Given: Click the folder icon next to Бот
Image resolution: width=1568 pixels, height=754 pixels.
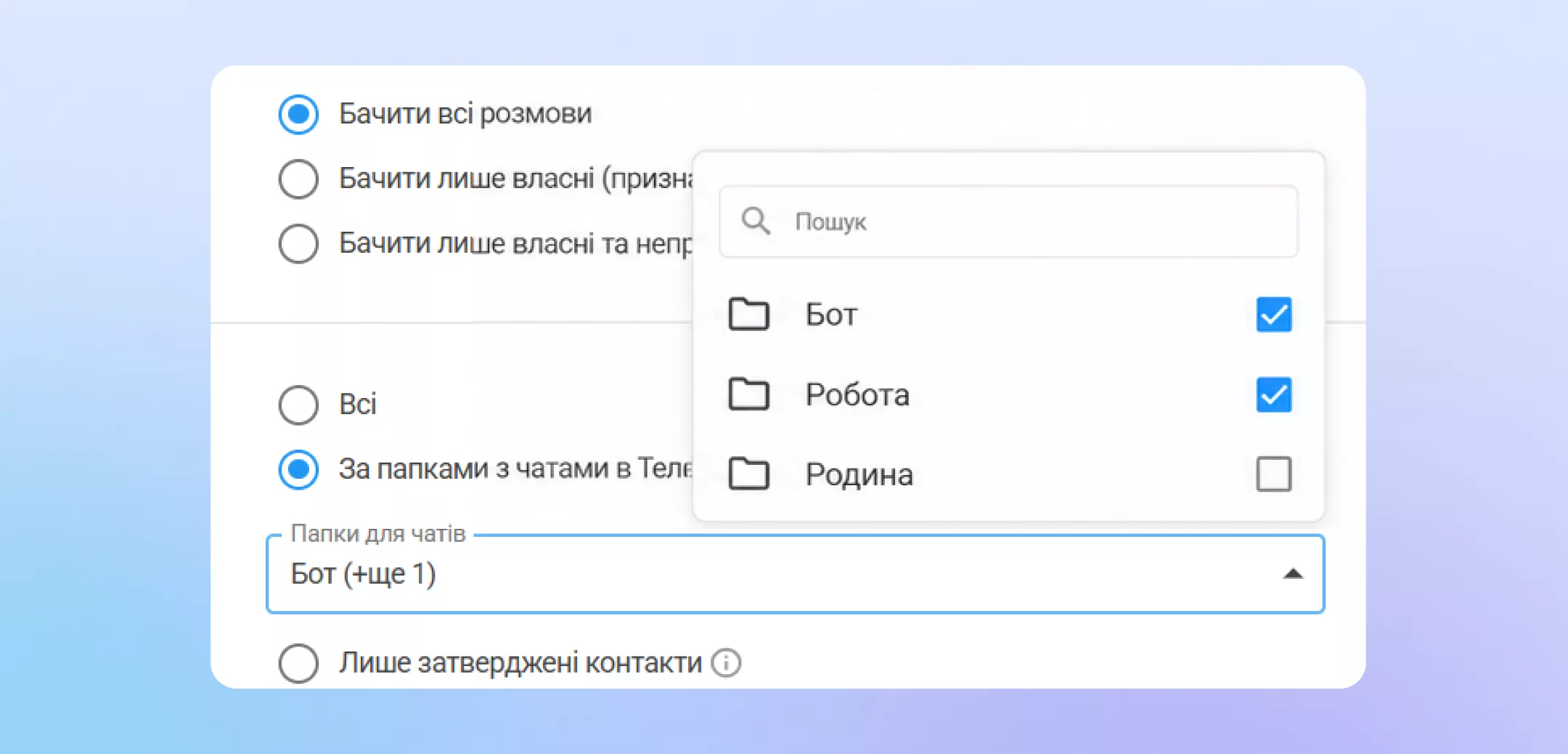Looking at the screenshot, I should click(748, 315).
